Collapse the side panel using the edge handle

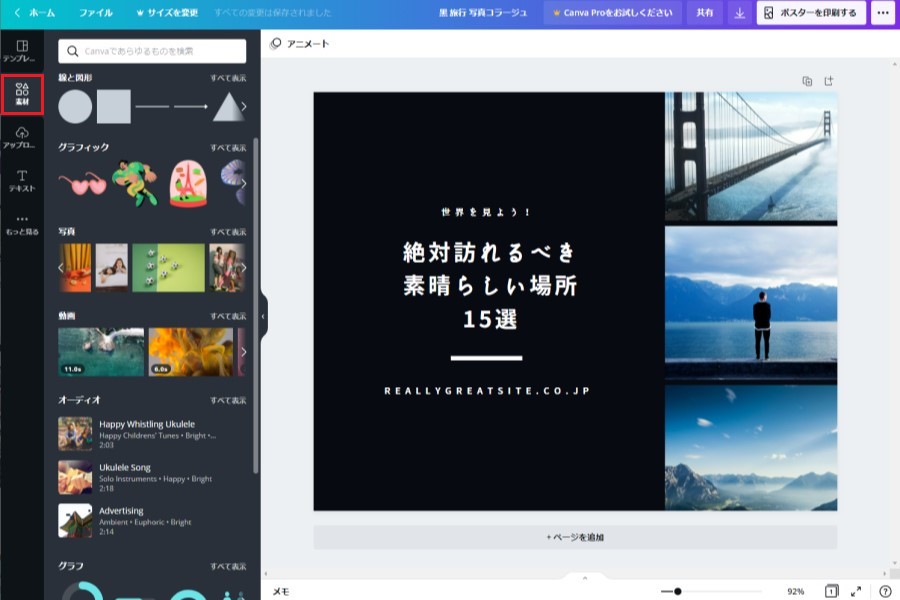pyautogui.click(x=263, y=315)
